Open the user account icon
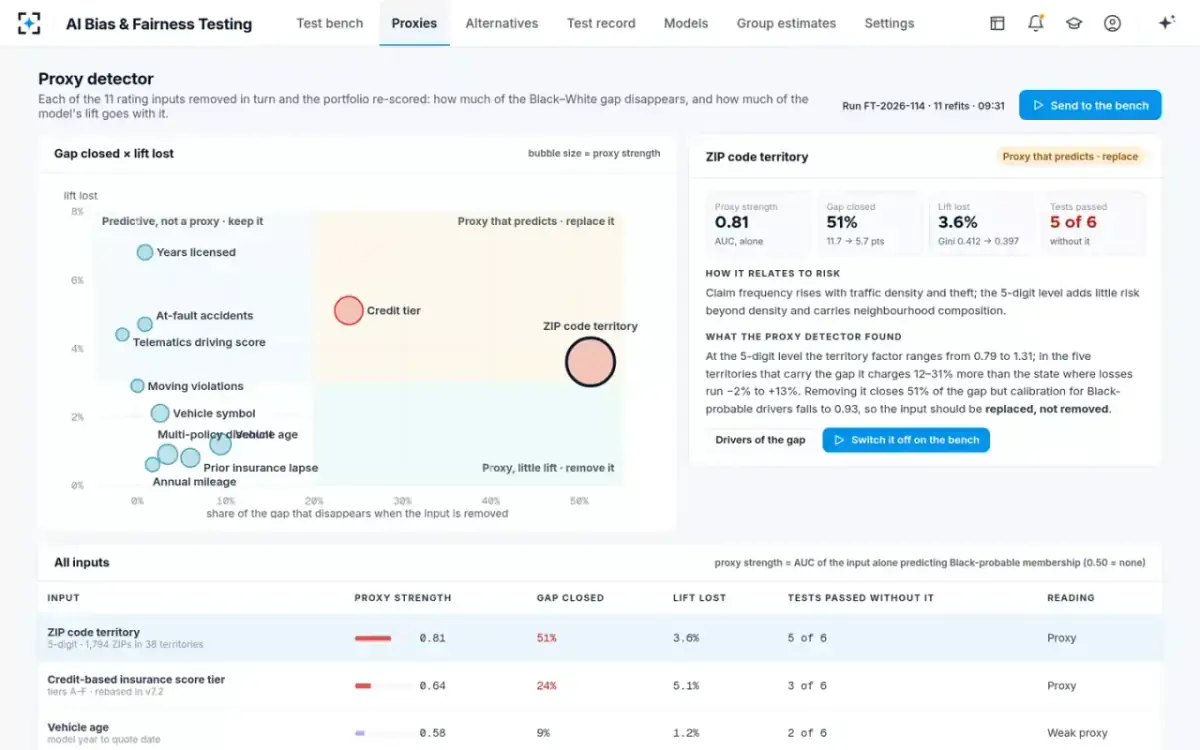The width and height of the screenshot is (1200, 750). click(x=1112, y=23)
